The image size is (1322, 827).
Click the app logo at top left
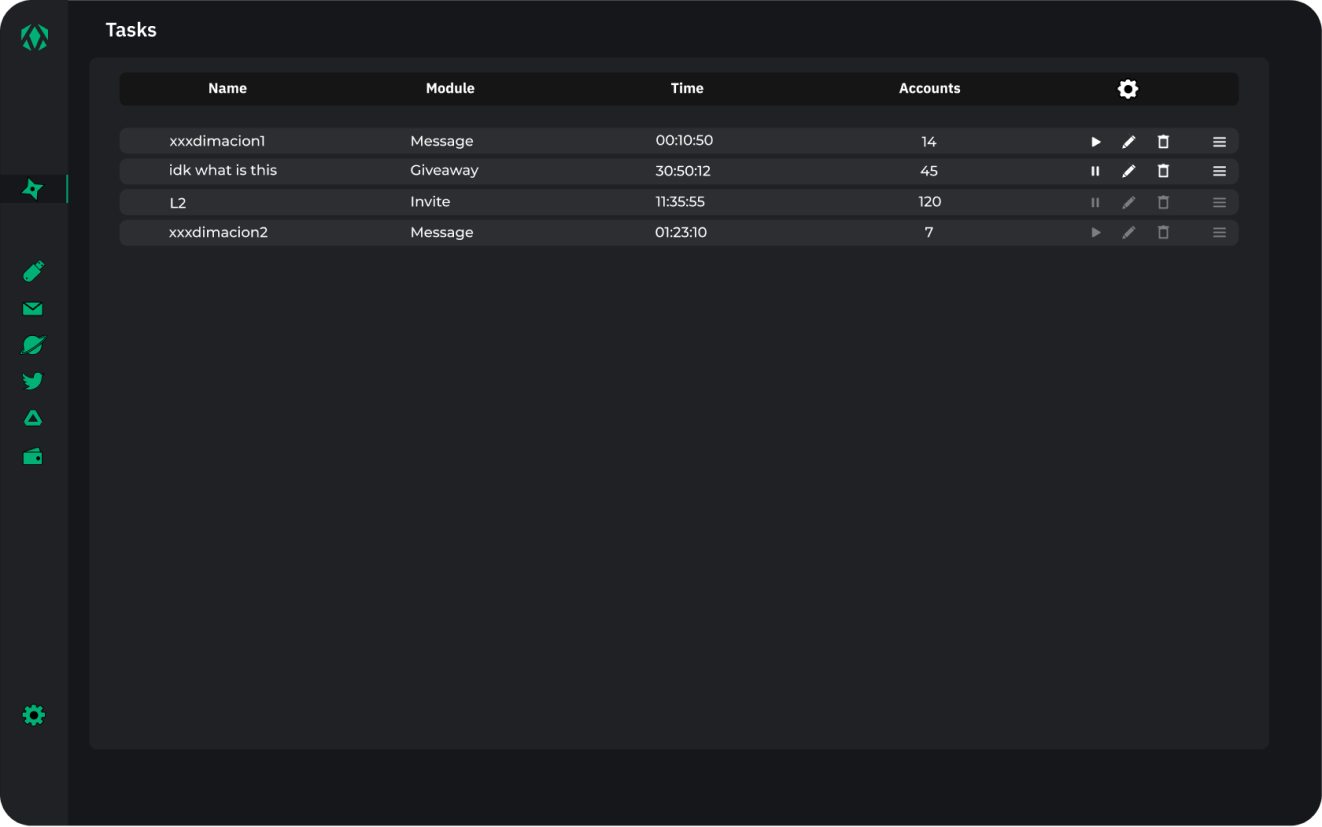tap(34, 38)
